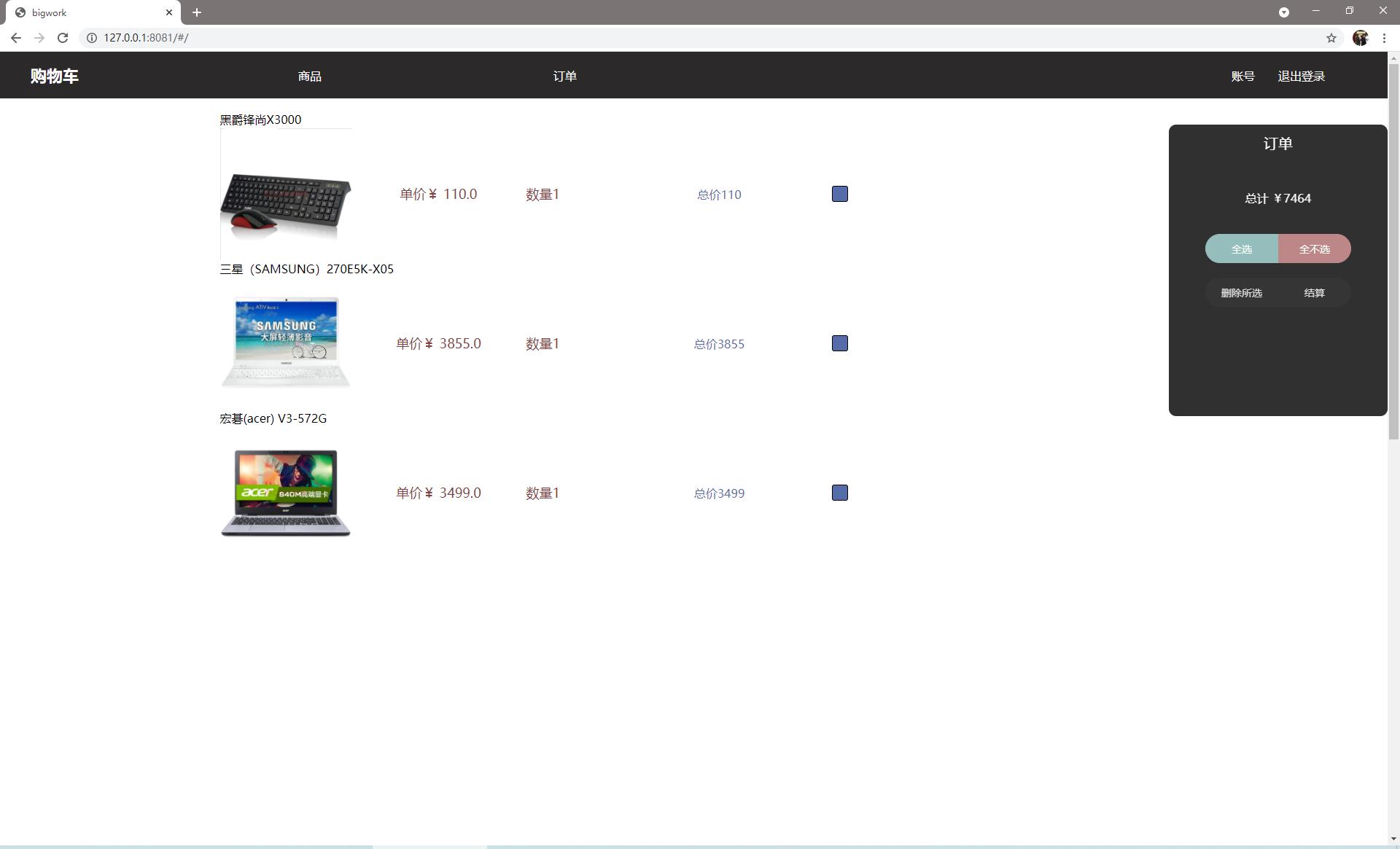This screenshot has height=849, width=1400.
Task: Click the product name 三星（SAMSUNG）270E5K-X05
Action: pyautogui.click(x=306, y=269)
